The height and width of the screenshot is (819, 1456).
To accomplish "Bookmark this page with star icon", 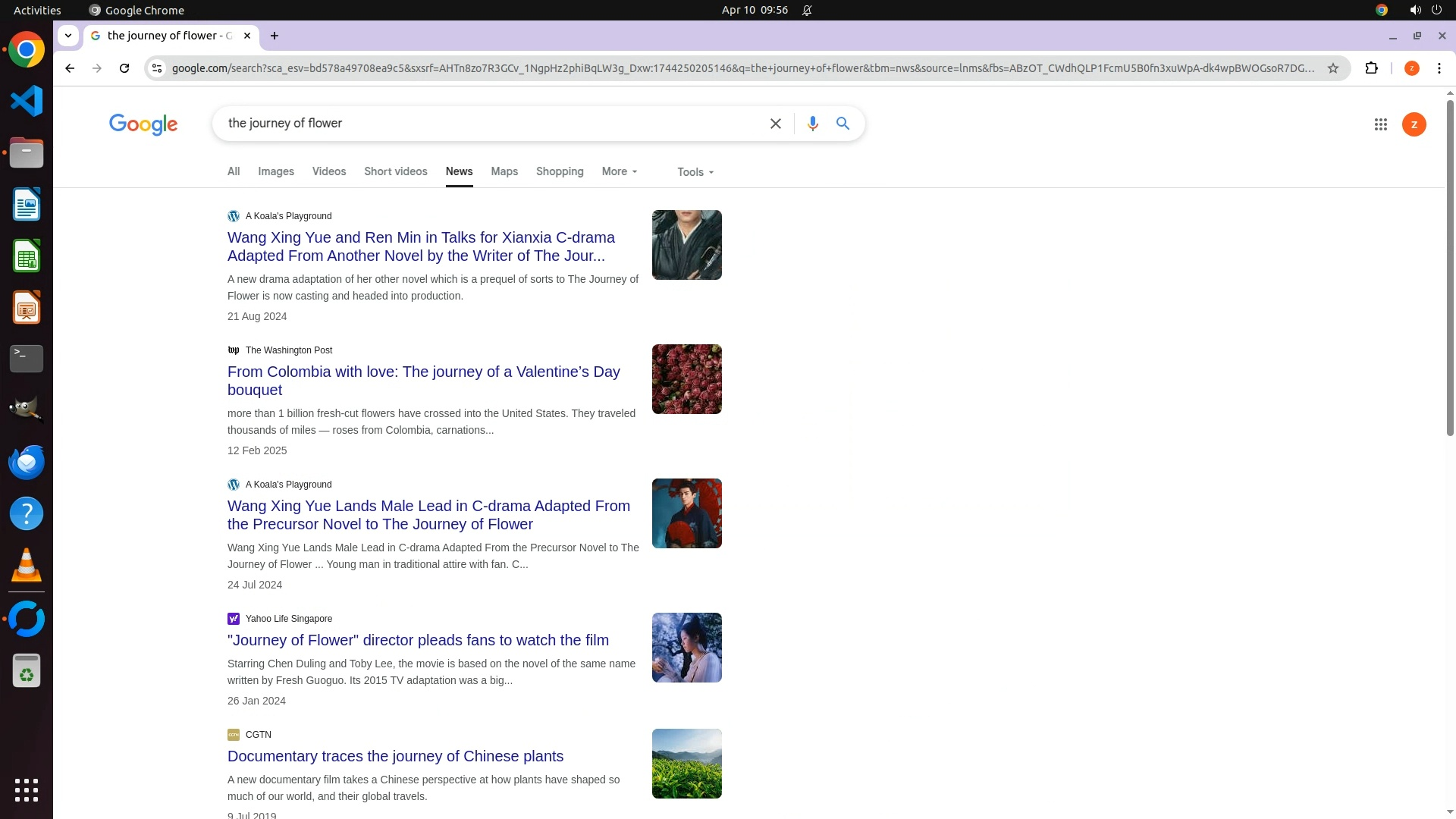I will 1332,68.
